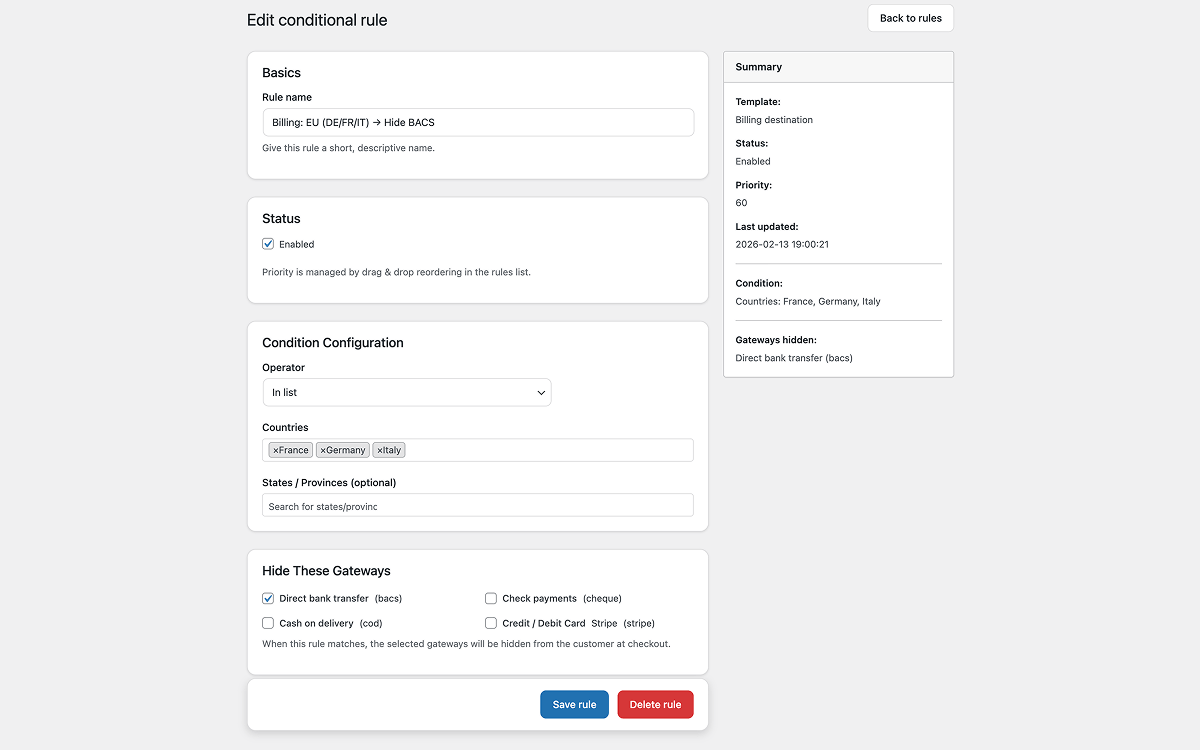Click the Summary panel header
This screenshot has width=1200, height=750.
coord(758,66)
